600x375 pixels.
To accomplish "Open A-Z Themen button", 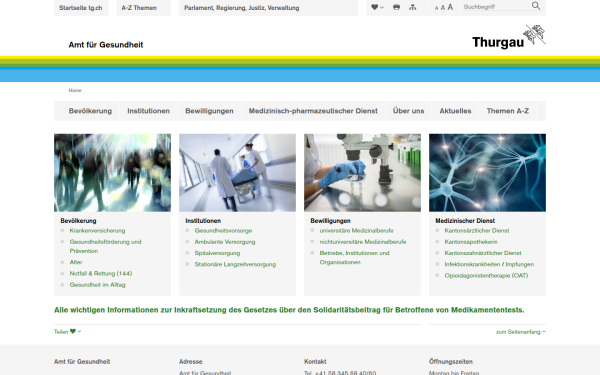I will pos(143,8).
